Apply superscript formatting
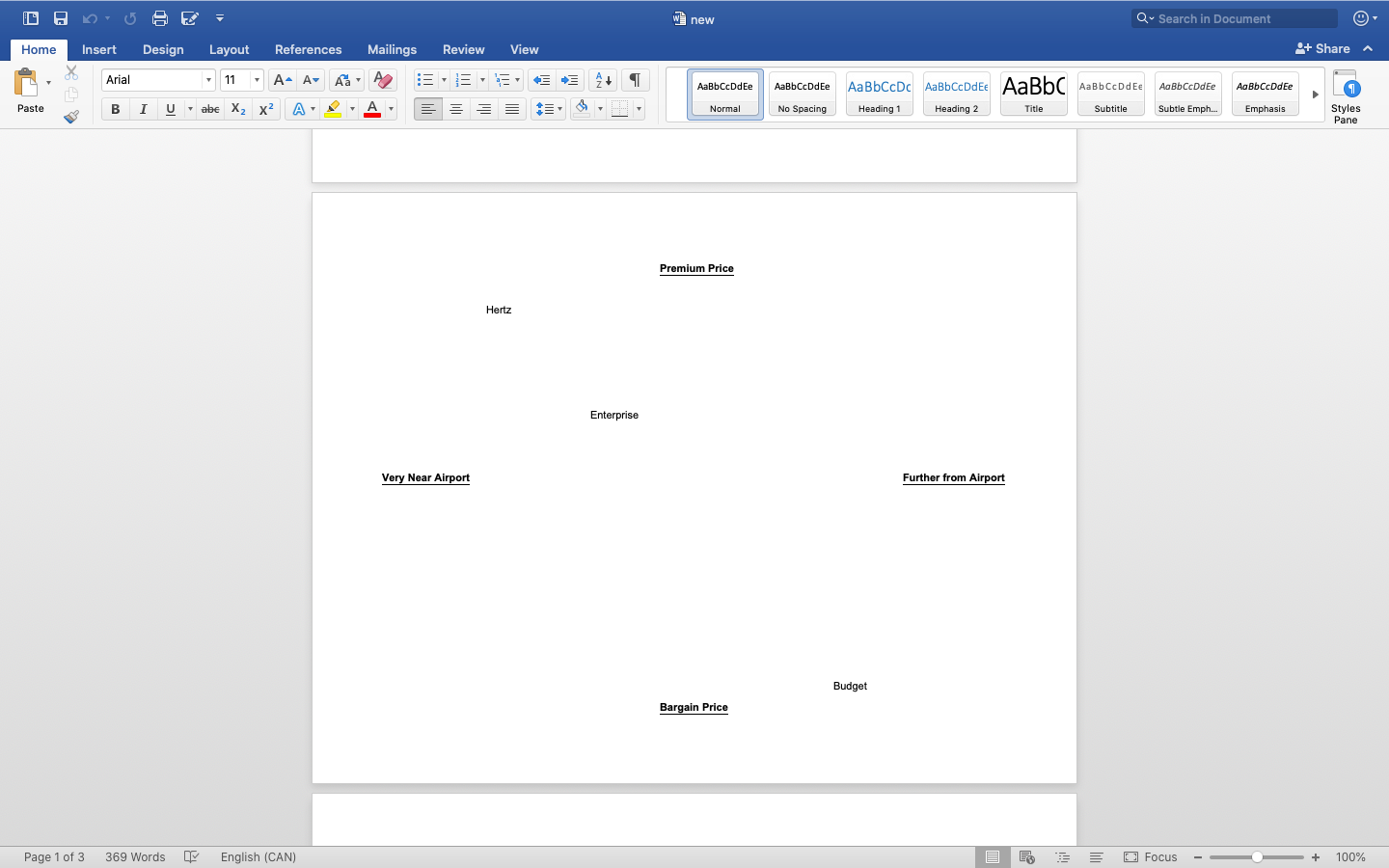This screenshot has width=1389, height=868. click(x=266, y=109)
